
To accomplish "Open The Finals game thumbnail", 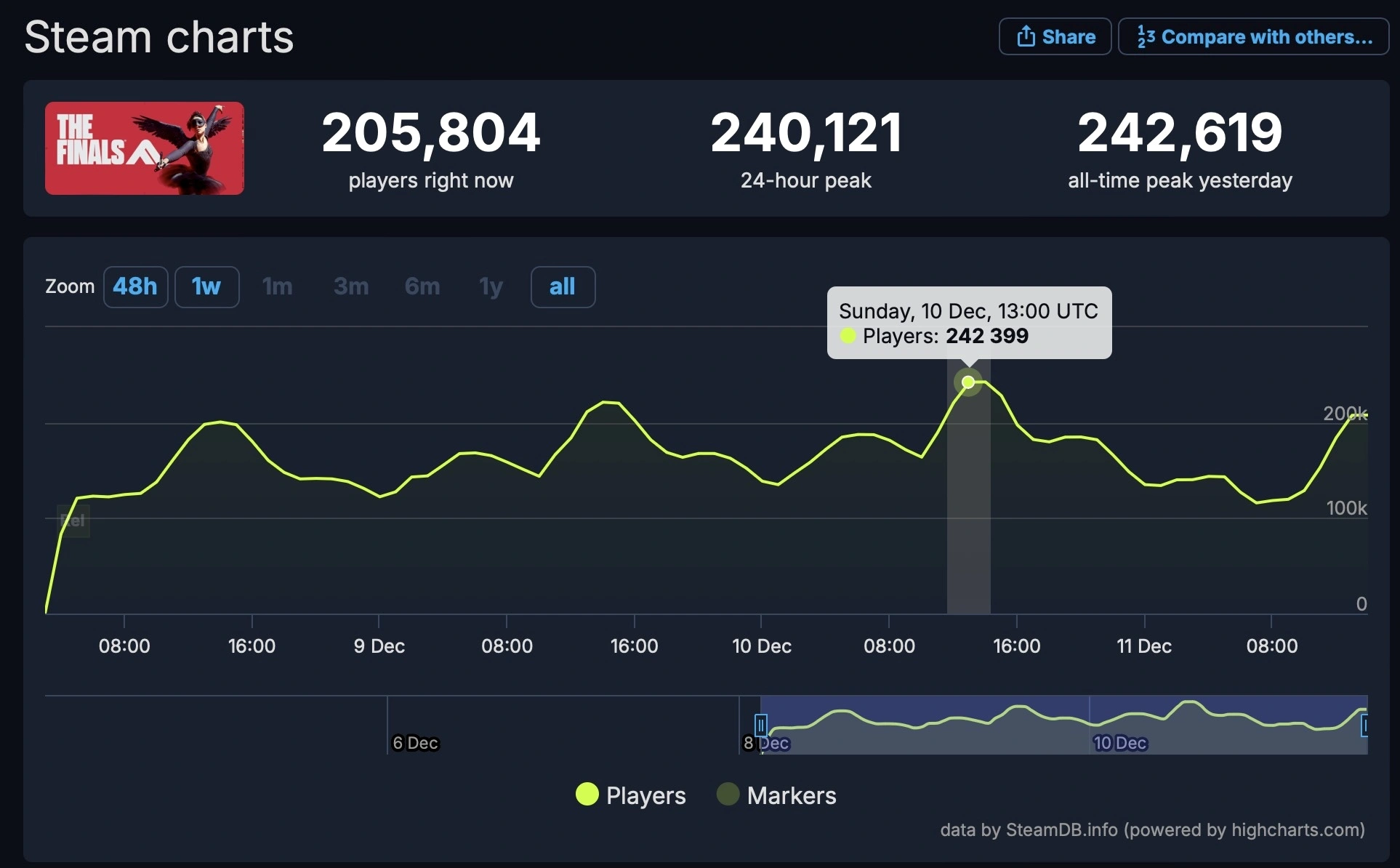I will click(x=145, y=148).
